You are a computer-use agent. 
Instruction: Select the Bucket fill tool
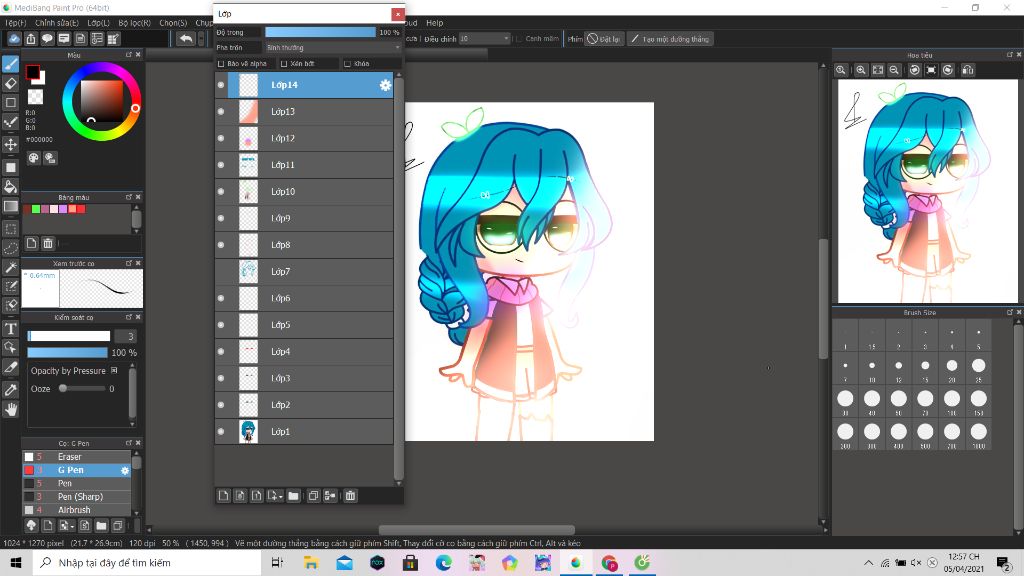[10, 187]
